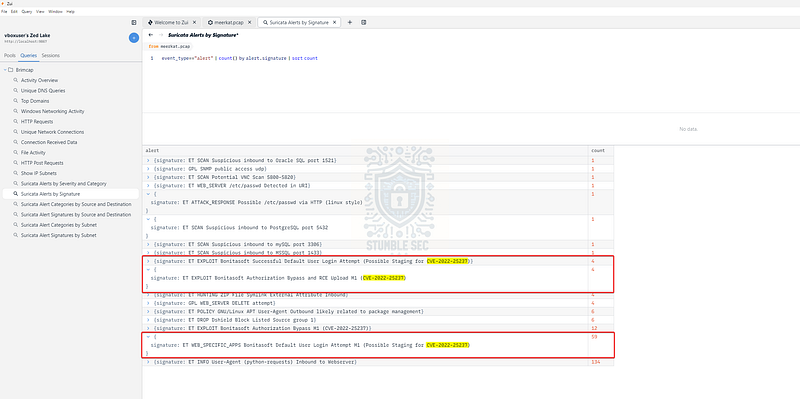The image size is (800, 399).
Task: Click search icon beside Windows Networking Activity
Action: pos(16,111)
